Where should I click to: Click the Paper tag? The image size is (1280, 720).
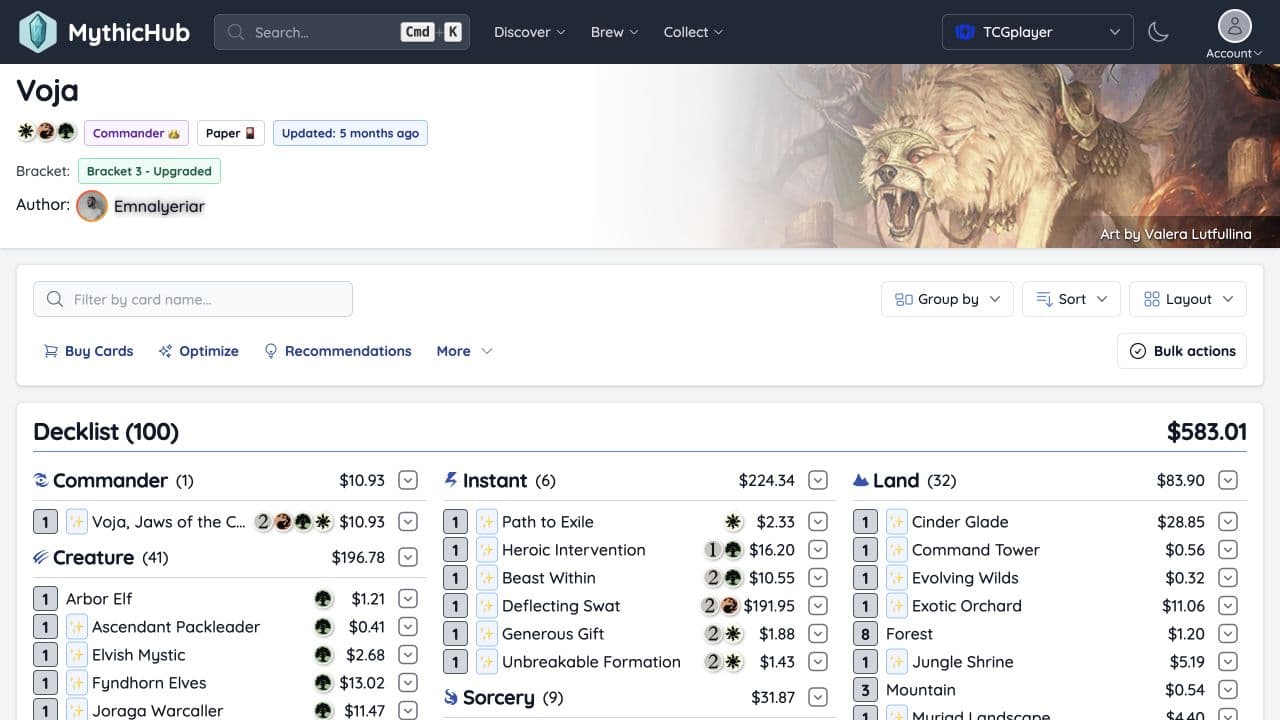pyautogui.click(x=231, y=133)
